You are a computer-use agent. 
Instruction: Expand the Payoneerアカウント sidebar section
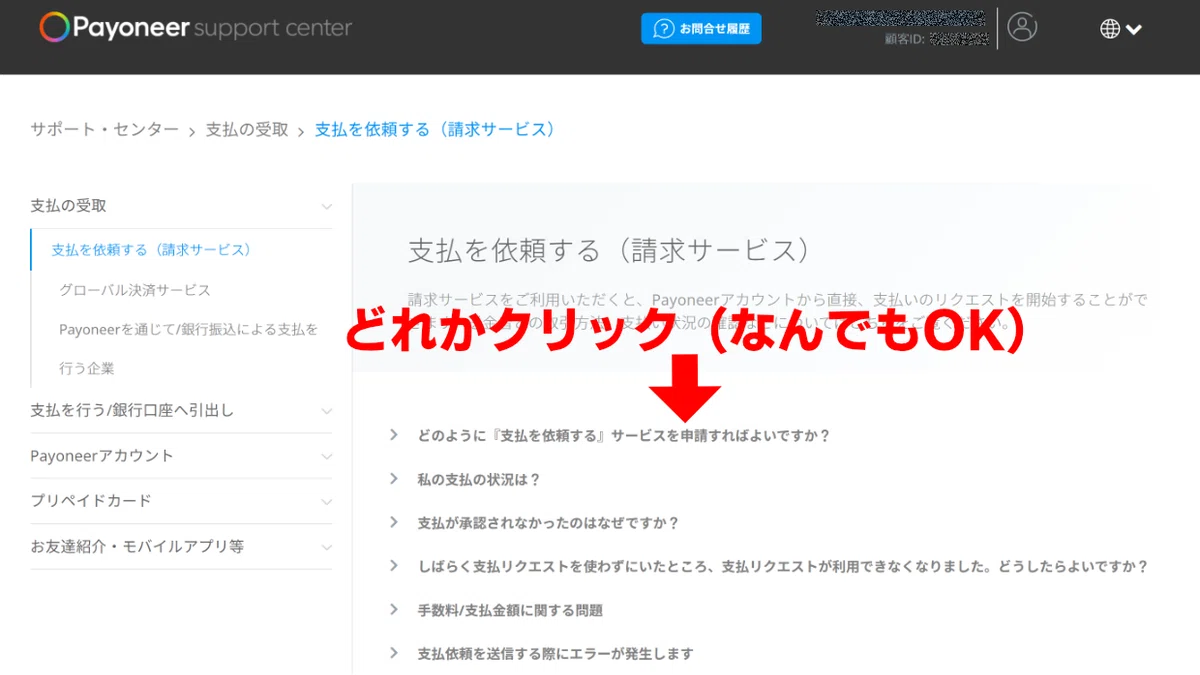pos(181,456)
